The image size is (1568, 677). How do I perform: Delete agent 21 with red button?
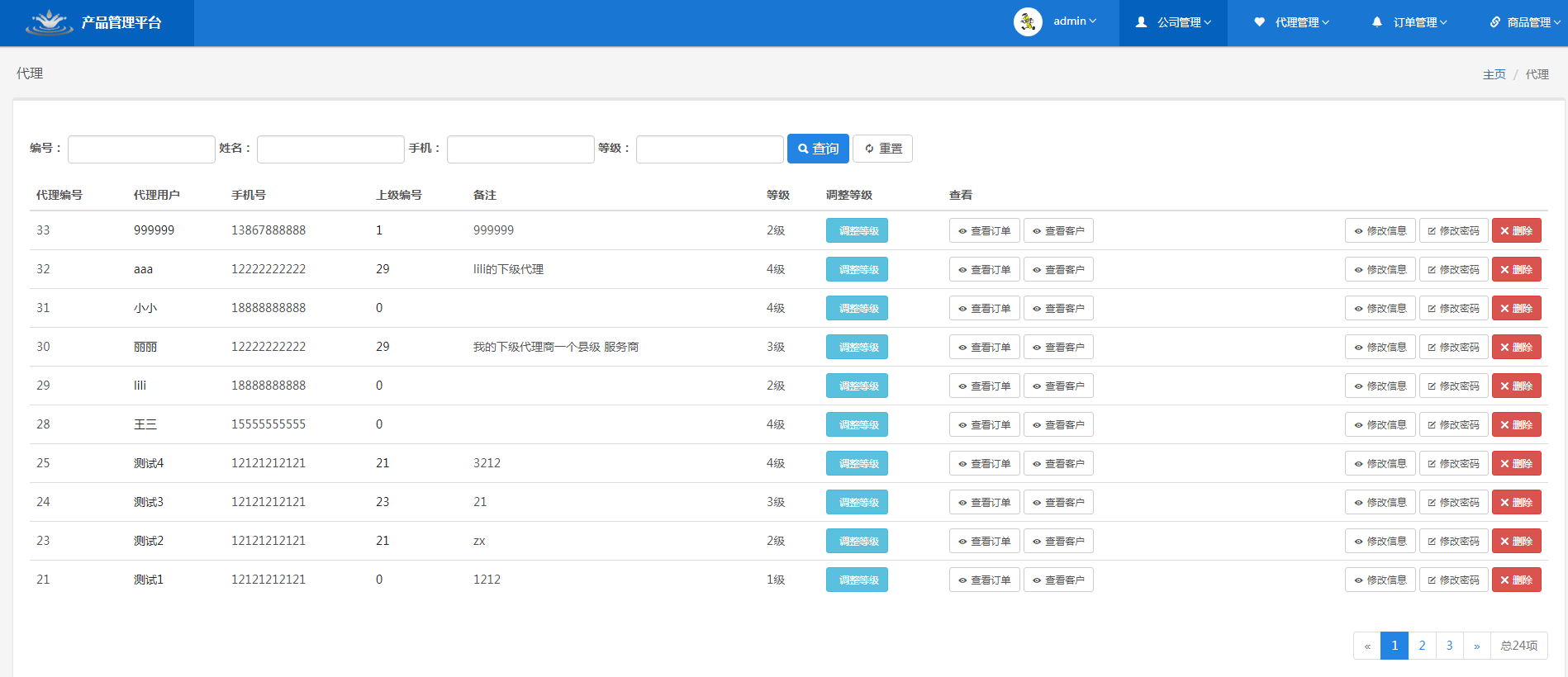(x=1516, y=580)
